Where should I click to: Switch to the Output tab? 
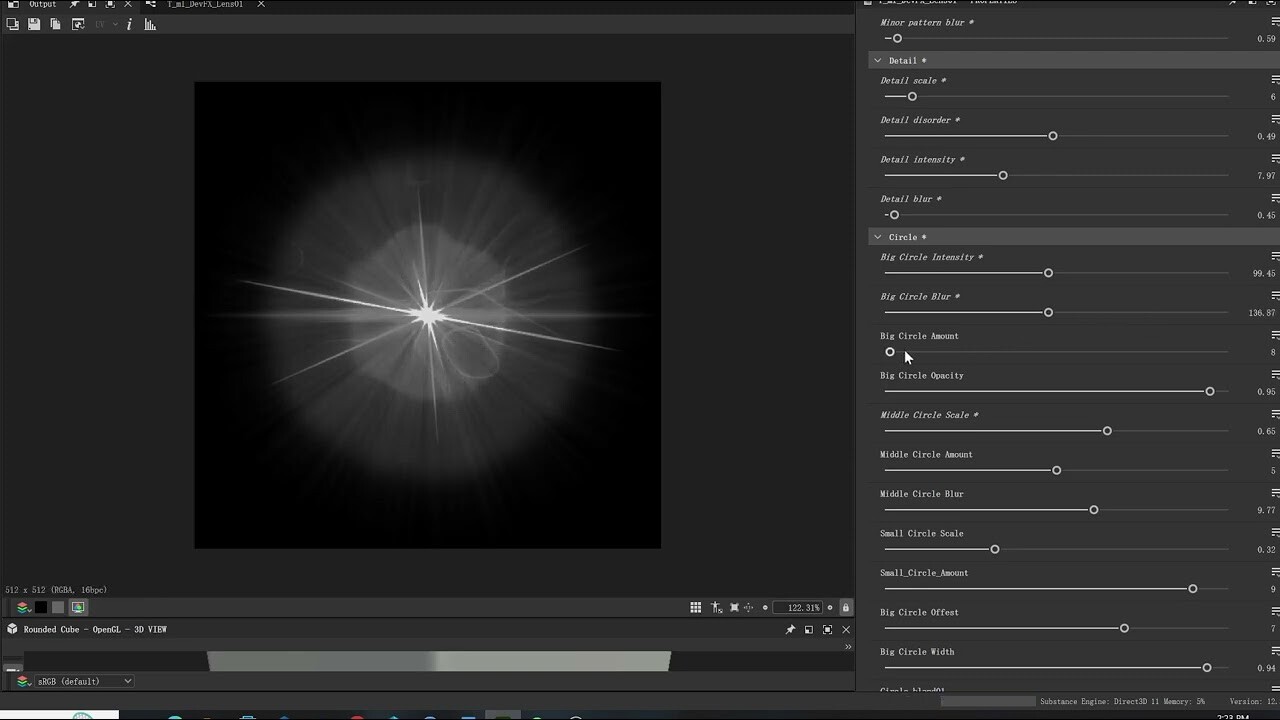pos(42,4)
